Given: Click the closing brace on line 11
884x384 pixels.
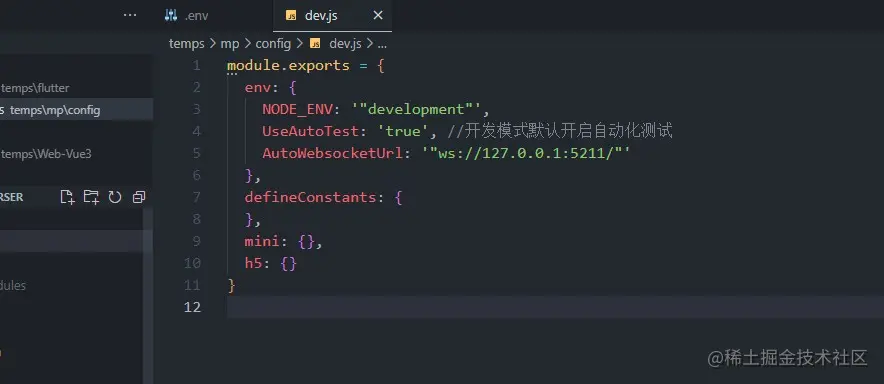Looking at the screenshot, I should 231,285.
